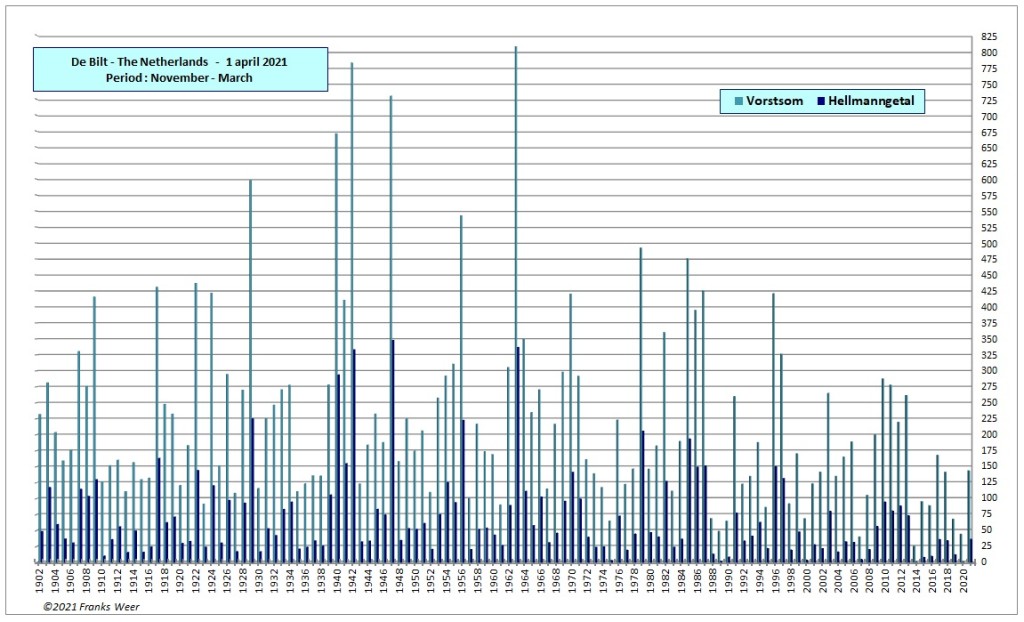Click the 1979 Vorstsom bar near 490

point(640,400)
